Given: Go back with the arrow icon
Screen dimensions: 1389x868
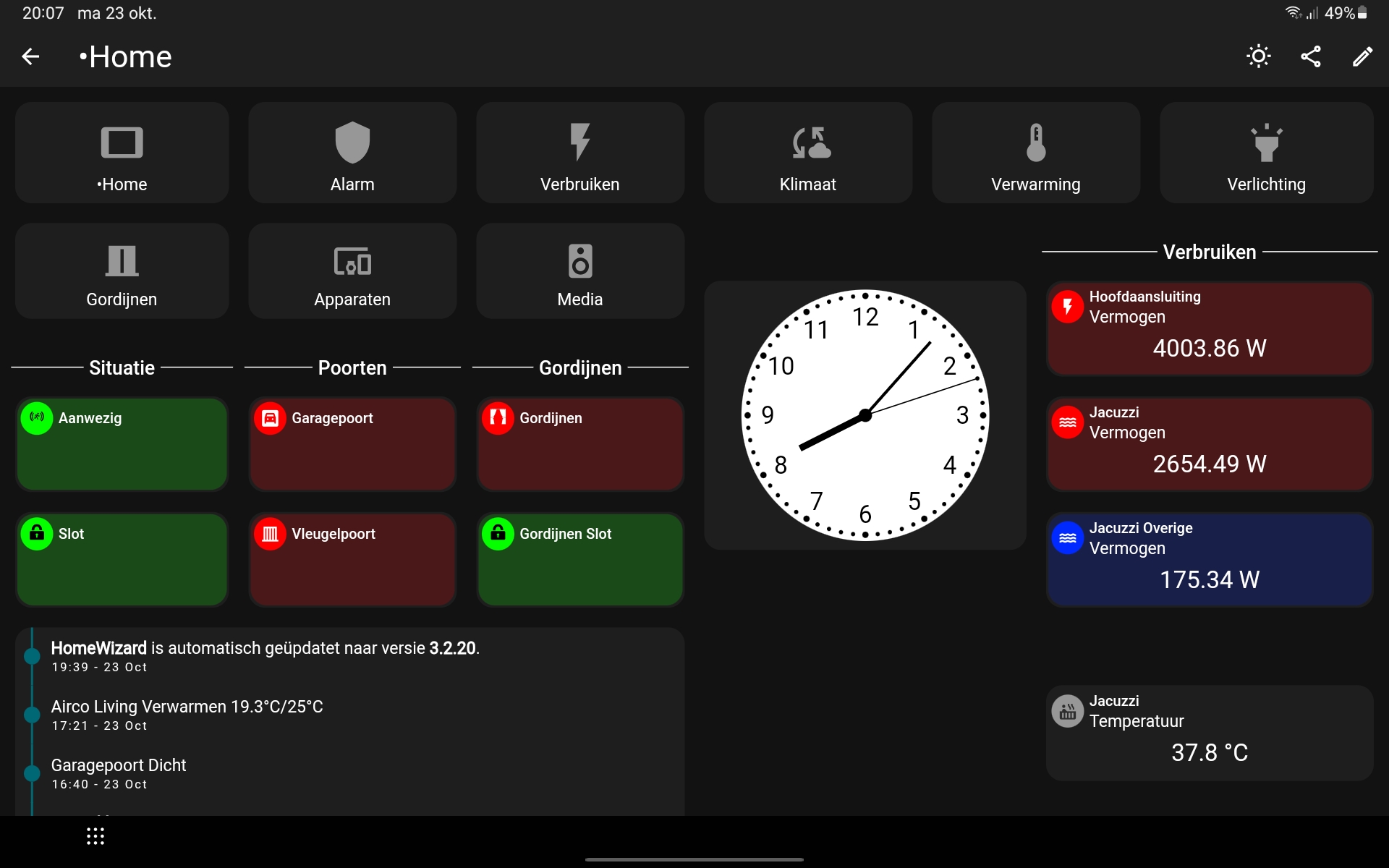Looking at the screenshot, I should pos(30,56).
